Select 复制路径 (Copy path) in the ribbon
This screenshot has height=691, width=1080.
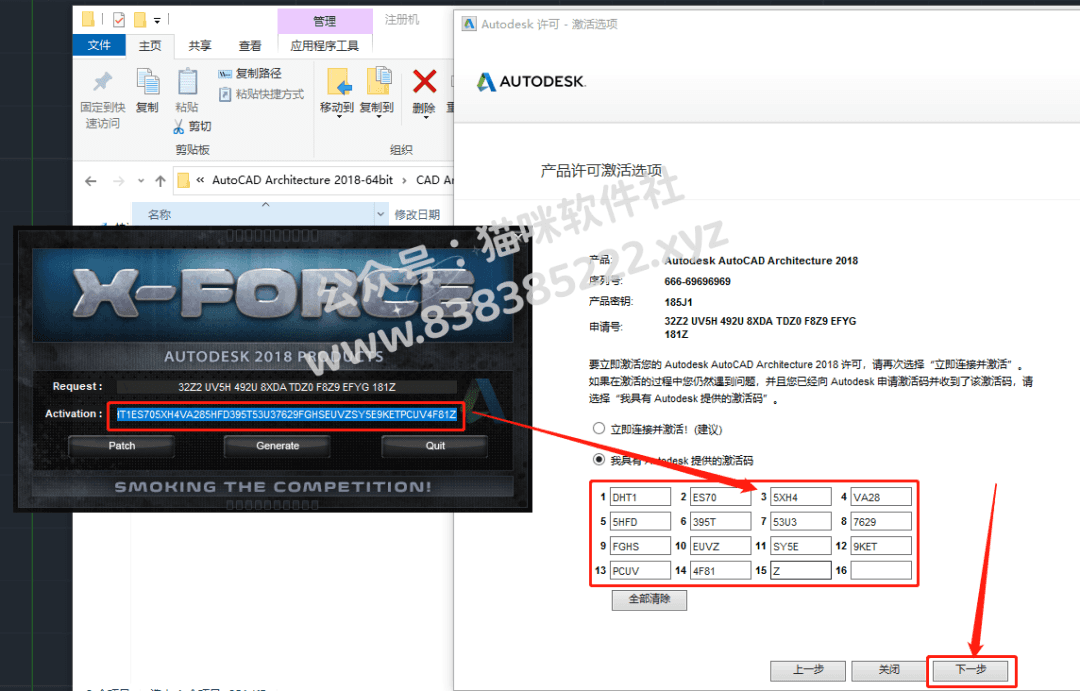[250, 74]
